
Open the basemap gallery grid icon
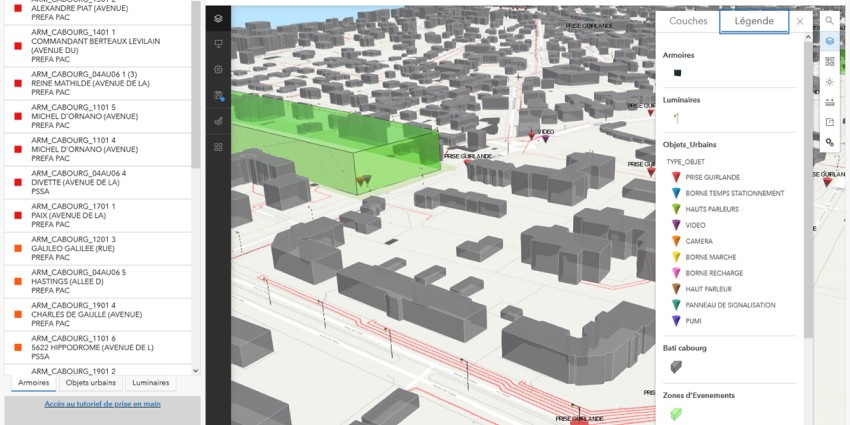click(x=829, y=61)
